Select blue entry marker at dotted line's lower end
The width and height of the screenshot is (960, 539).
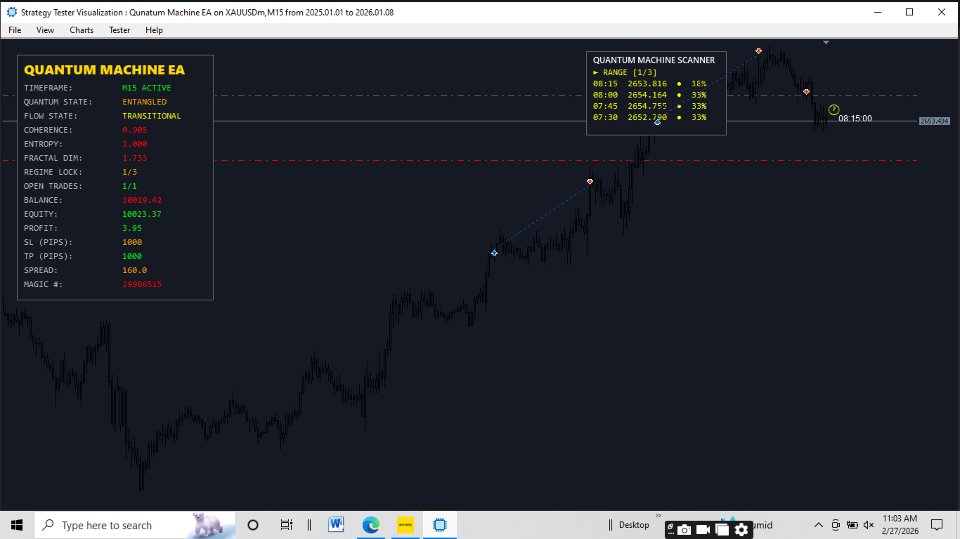pos(494,252)
